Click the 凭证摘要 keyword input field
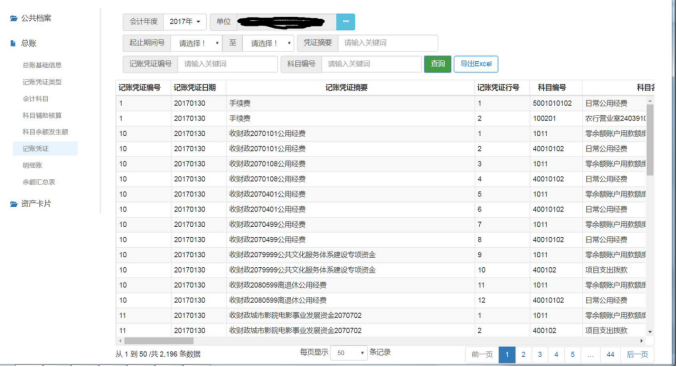 [388, 43]
